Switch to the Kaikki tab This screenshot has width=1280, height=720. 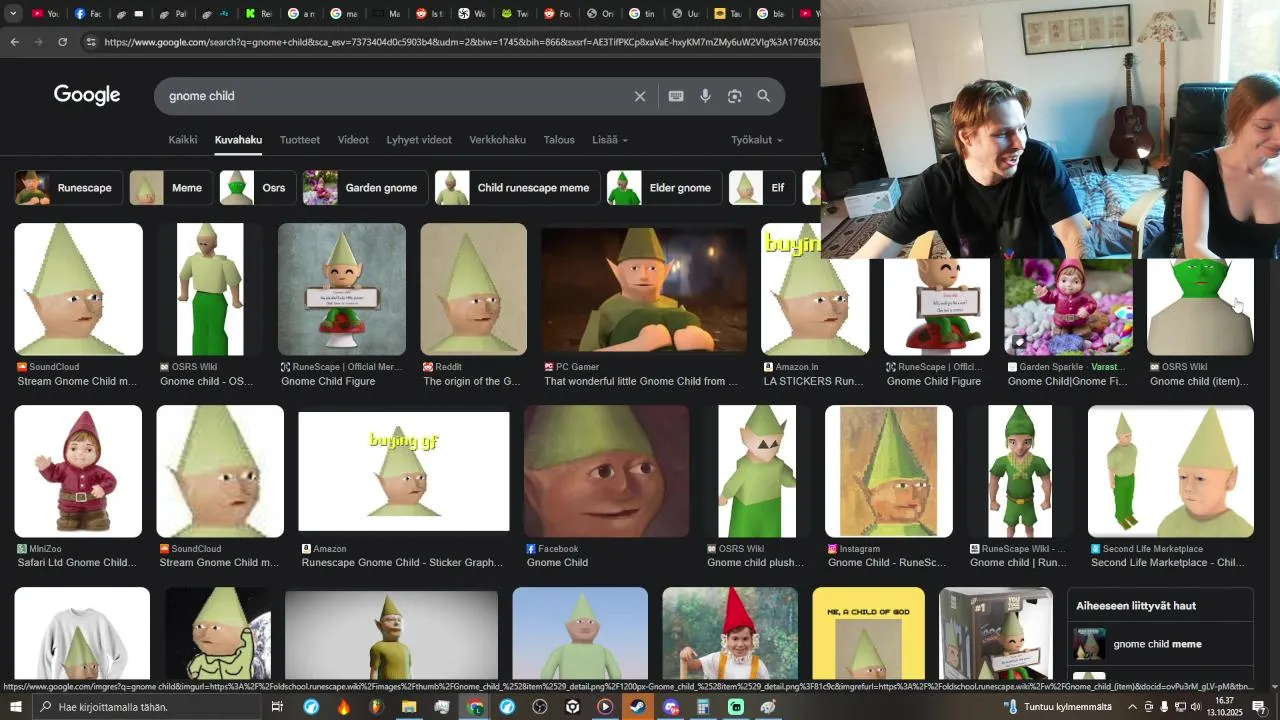pyautogui.click(x=183, y=140)
